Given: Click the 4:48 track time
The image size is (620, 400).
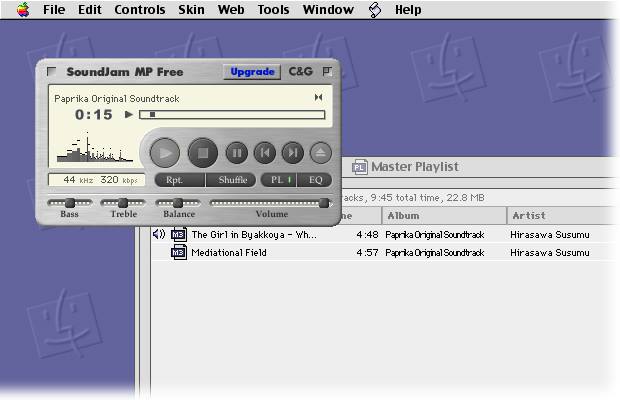Looking at the screenshot, I should [x=367, y=234].
